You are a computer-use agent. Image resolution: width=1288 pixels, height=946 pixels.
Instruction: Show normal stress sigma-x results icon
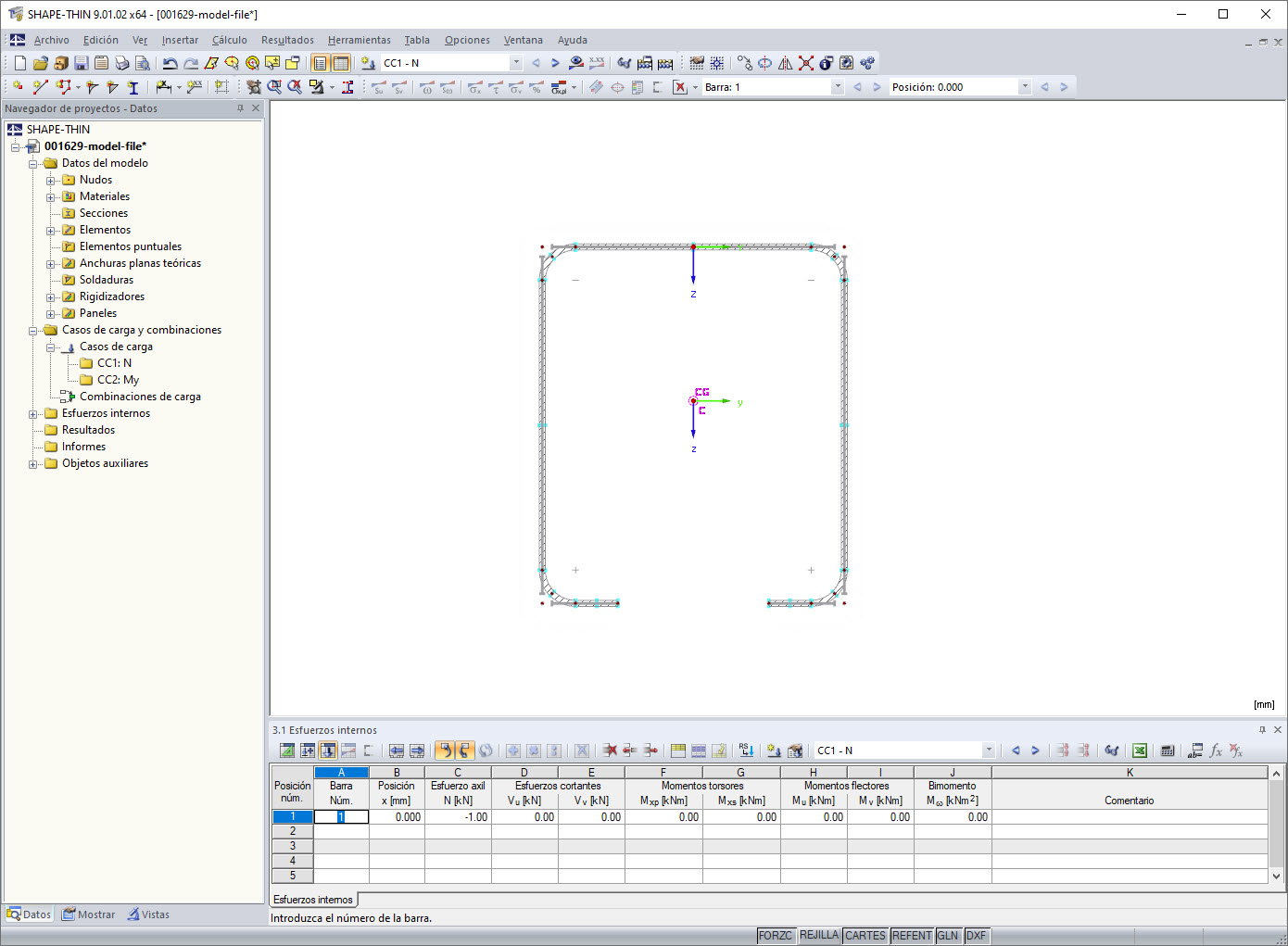475,87
